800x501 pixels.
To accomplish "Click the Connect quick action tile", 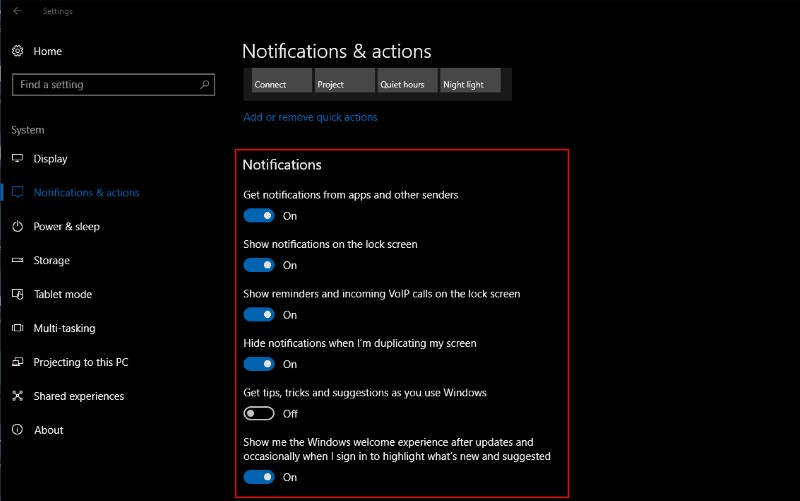I will (282, 80).
